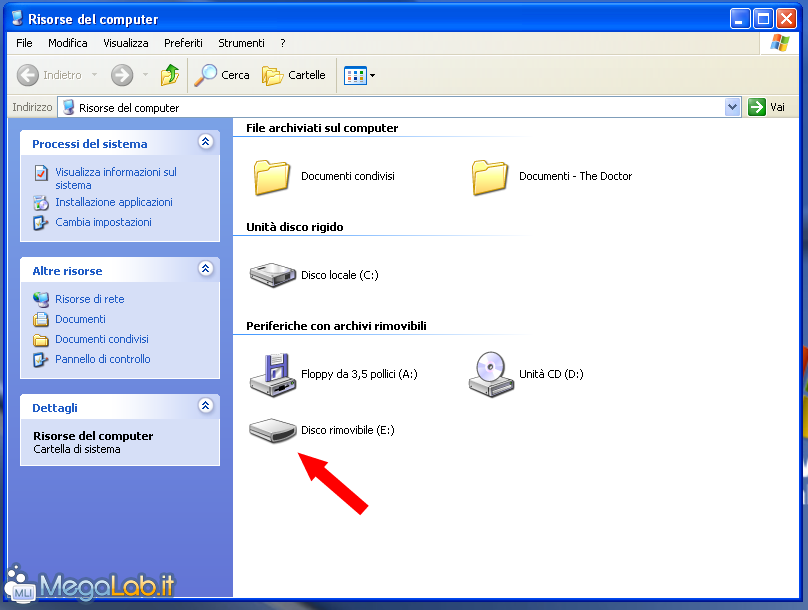
Task: Open Visualizza informazioni sul sistema link
Action: (x=116, y=179)
